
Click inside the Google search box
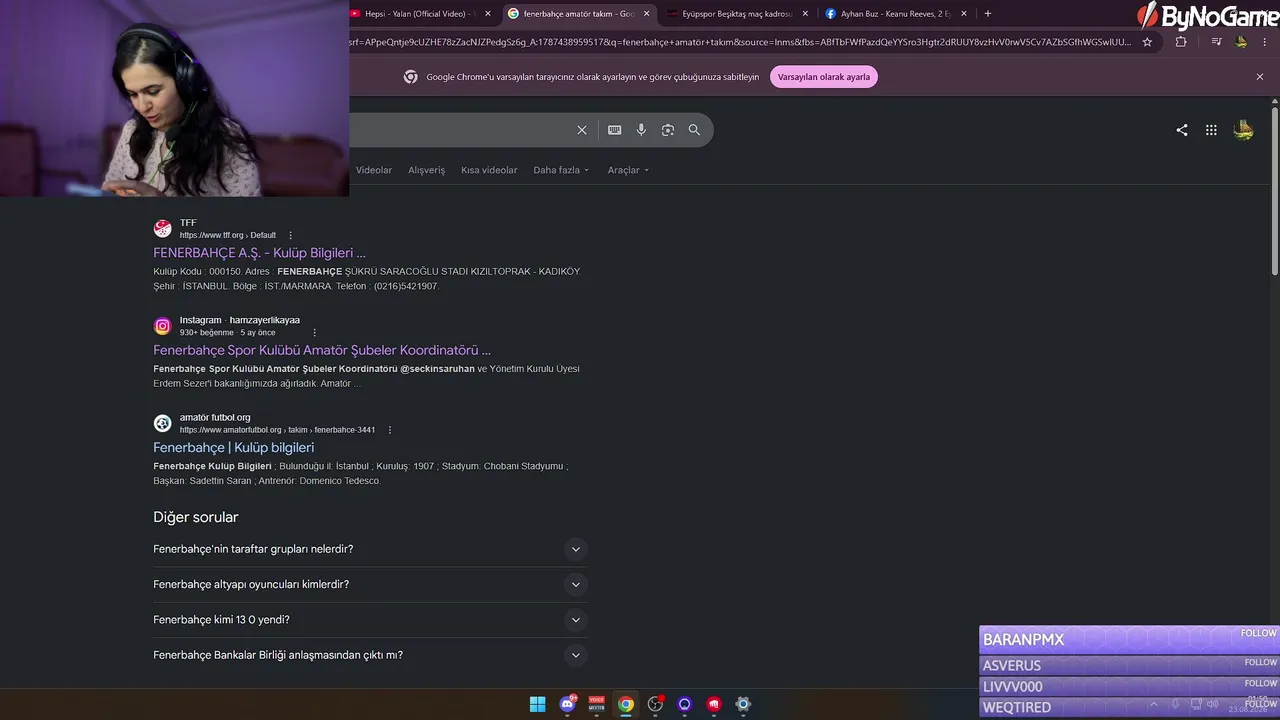pyautogui.click(x=460, y=130)
